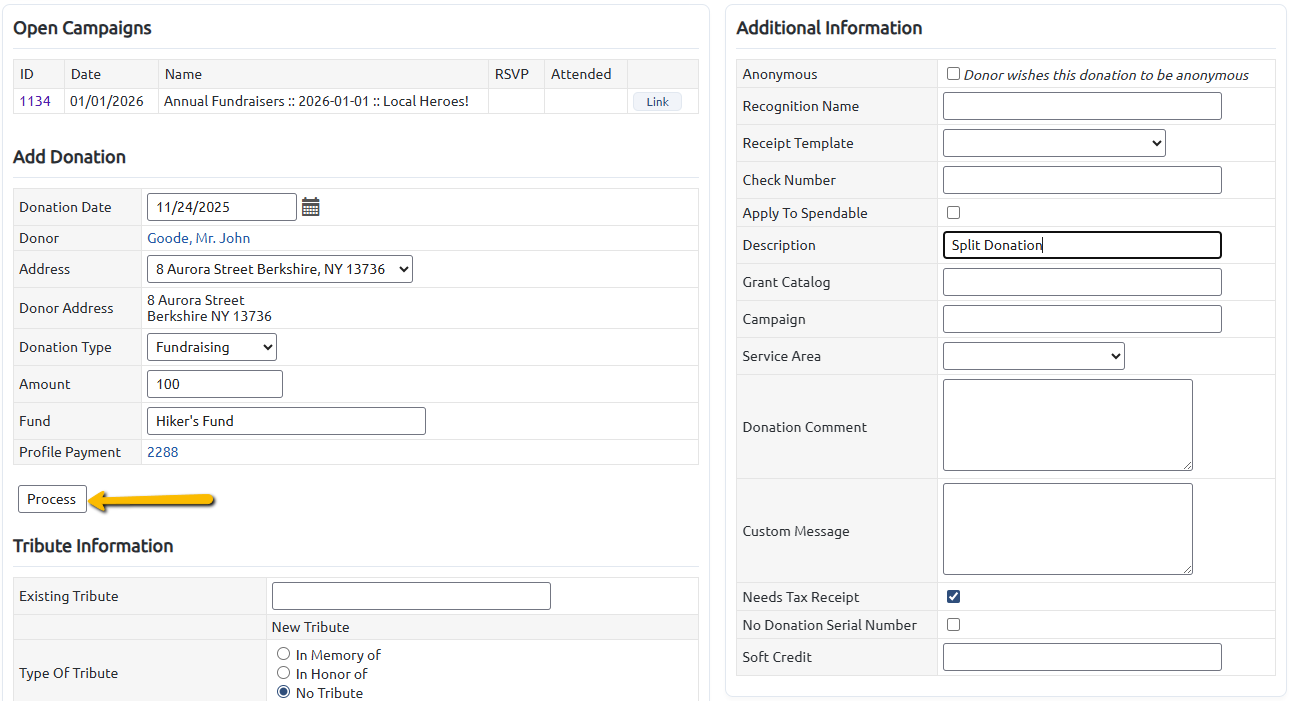
Task: Choose the No Tribute radio option
Action: click(284, 693)
